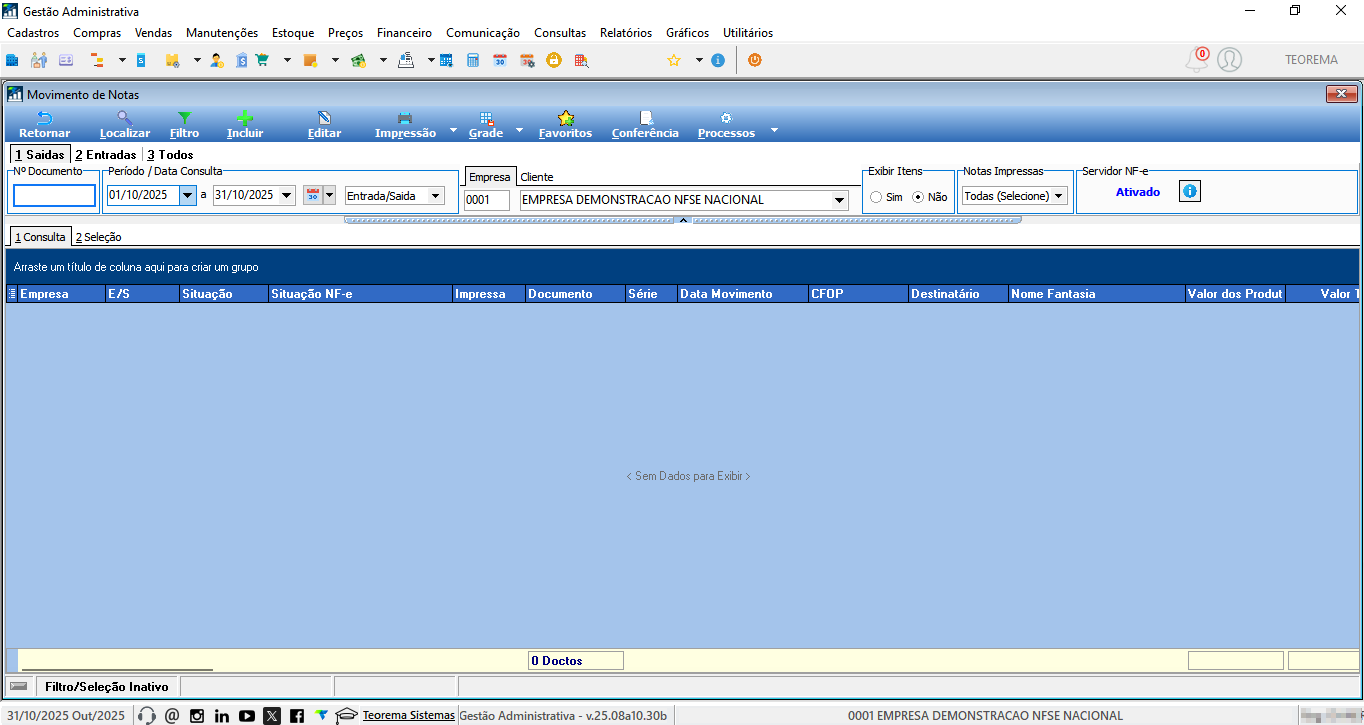
Task: Click the headset support icon in status bar
Action: click(147, 715)
